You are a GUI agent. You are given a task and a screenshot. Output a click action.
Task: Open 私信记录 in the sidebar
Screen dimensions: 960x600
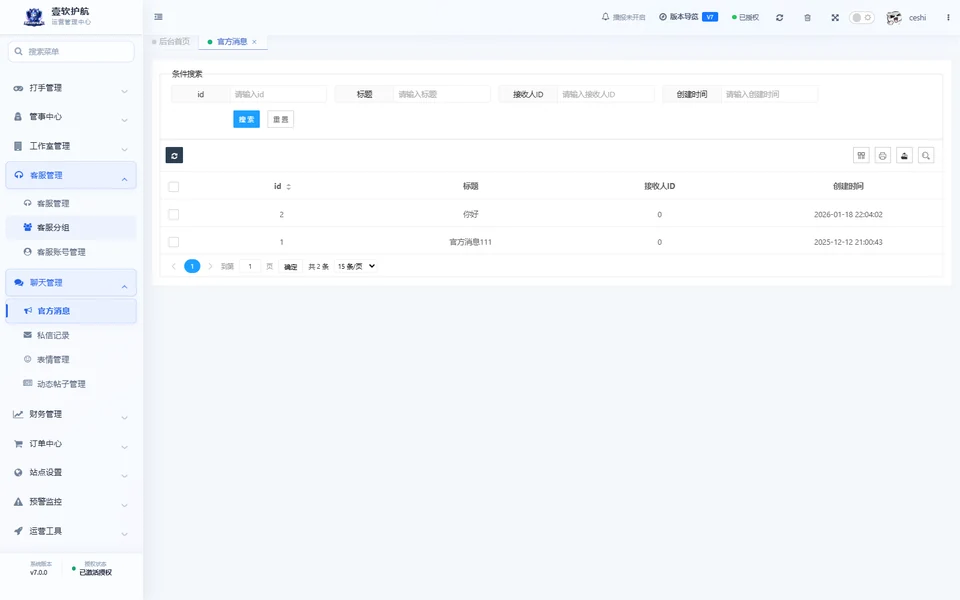coord(71,336)
